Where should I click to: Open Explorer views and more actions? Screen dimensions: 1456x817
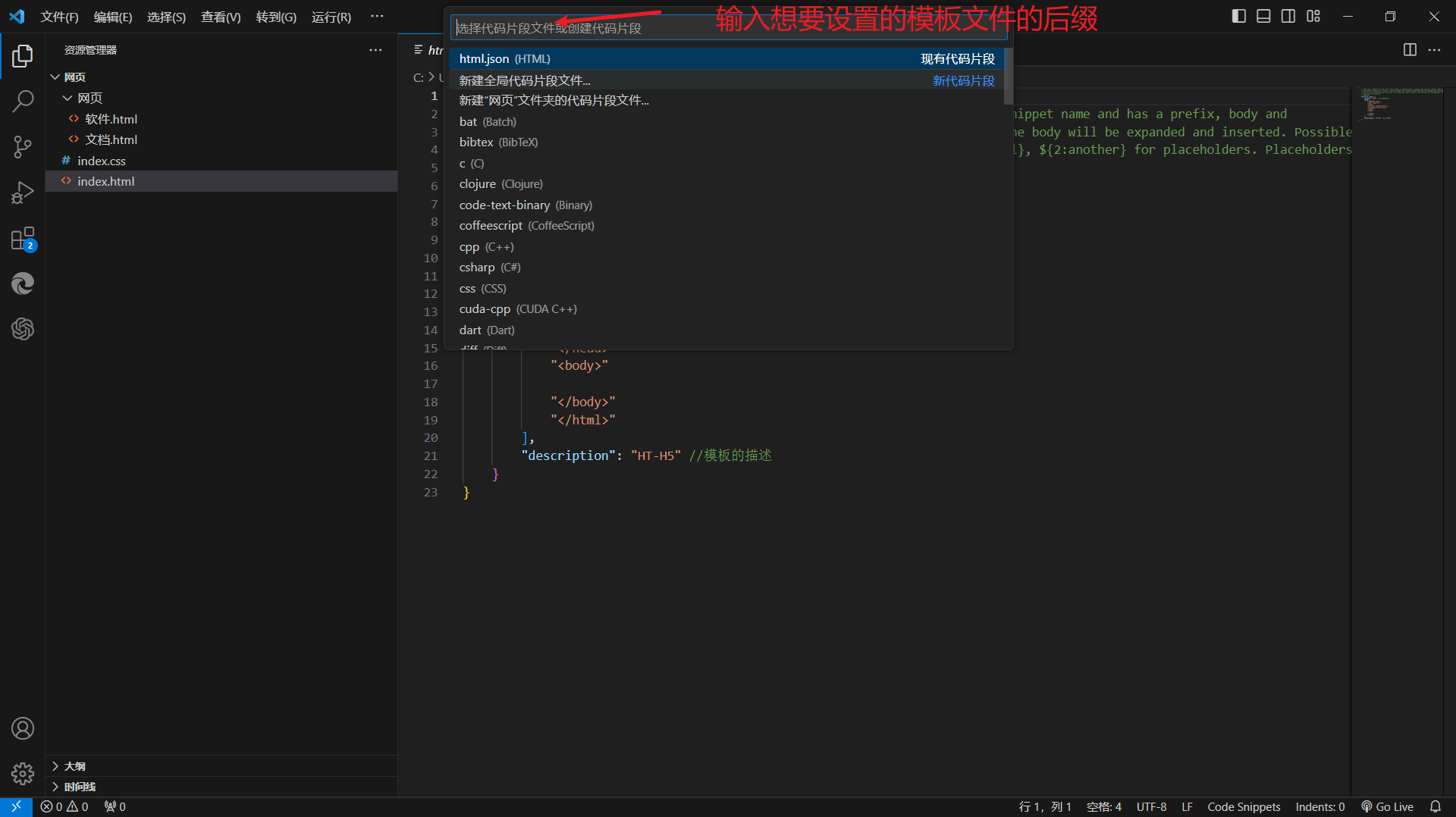pyautogui.click(x=375, y=50)
